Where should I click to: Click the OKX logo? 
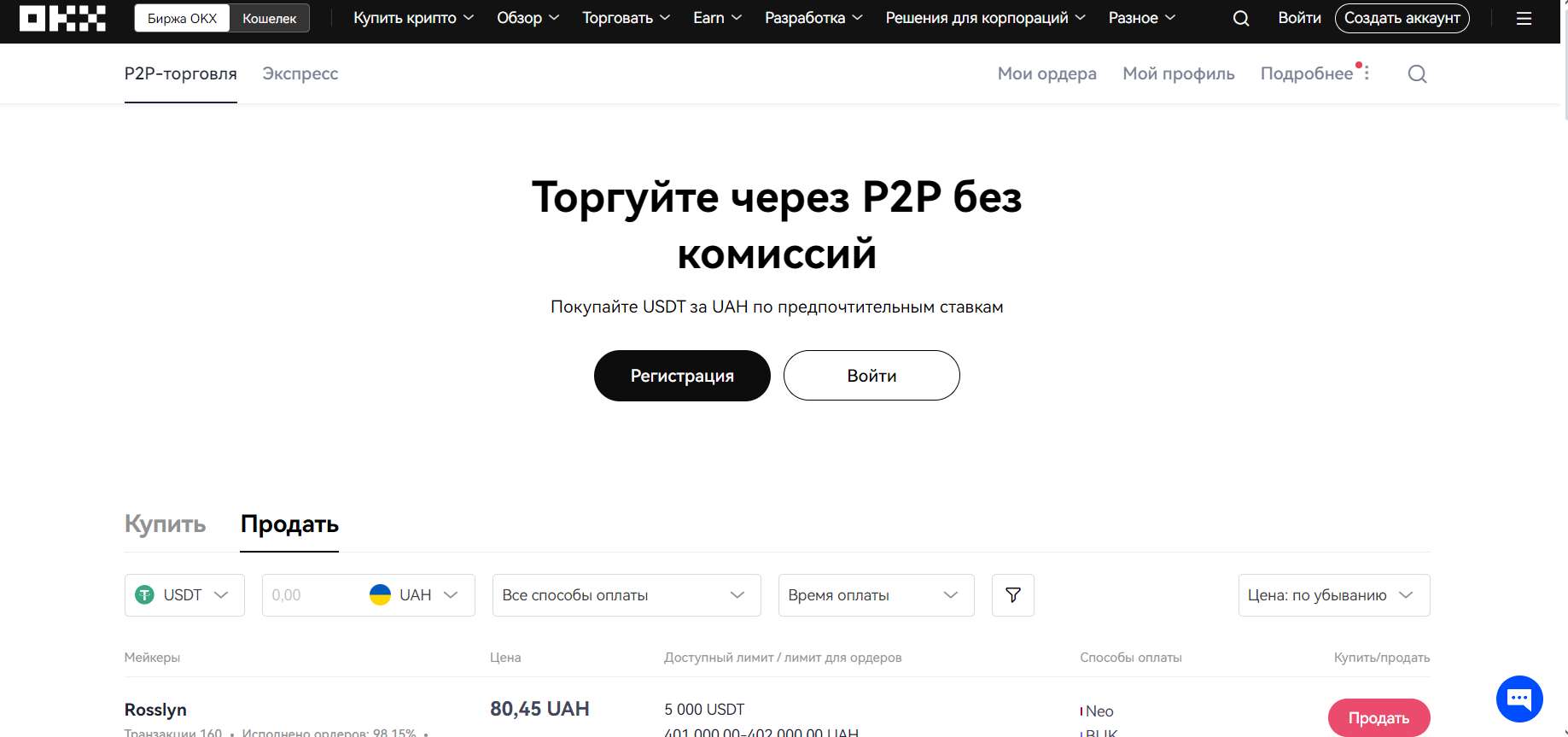[x=62, y=18]
